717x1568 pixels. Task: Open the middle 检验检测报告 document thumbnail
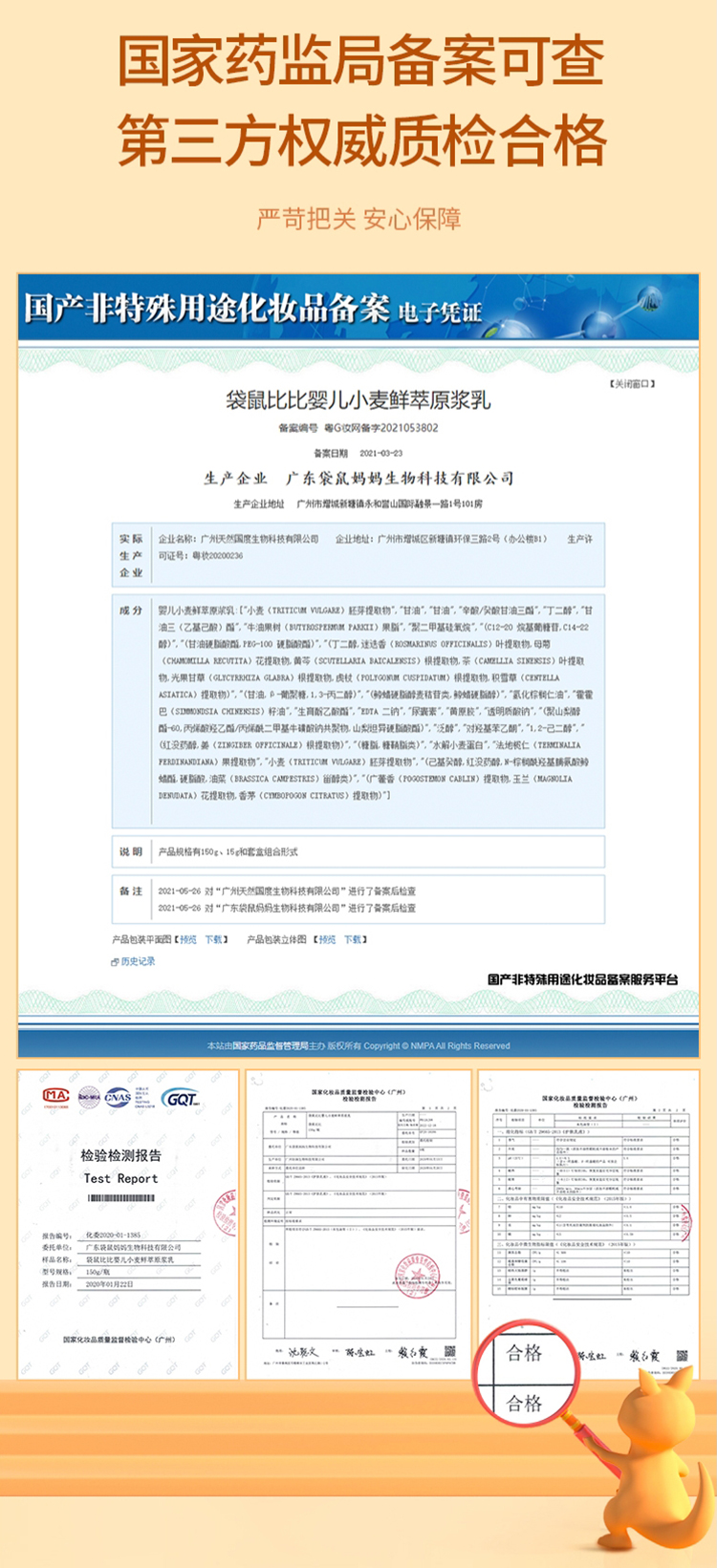[x=358, y=1224]
